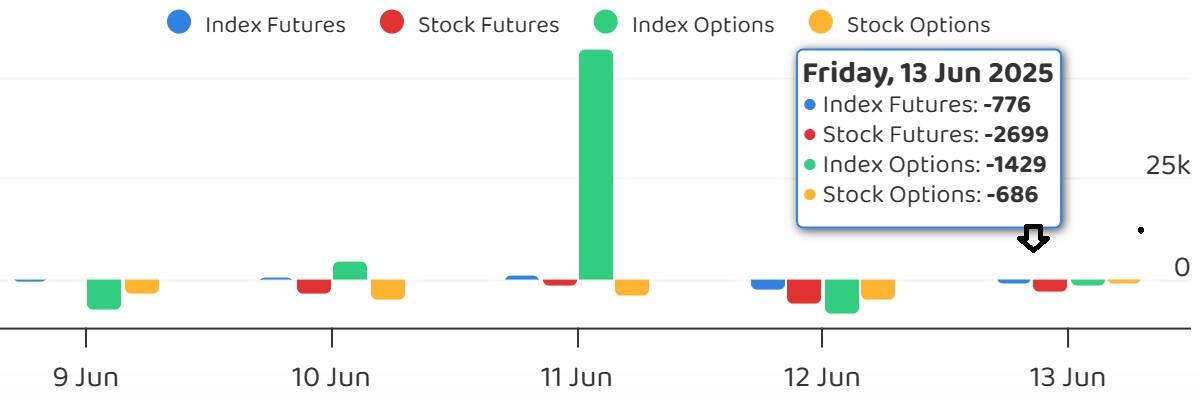The height and width of the screenshot is (401, 1201).
Task: Click the red Stock Futures bar for 12 Jun
Action: [804, 291]
